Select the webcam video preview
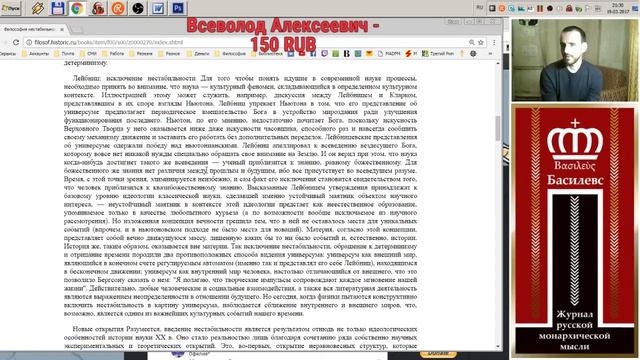 (575, 60)
